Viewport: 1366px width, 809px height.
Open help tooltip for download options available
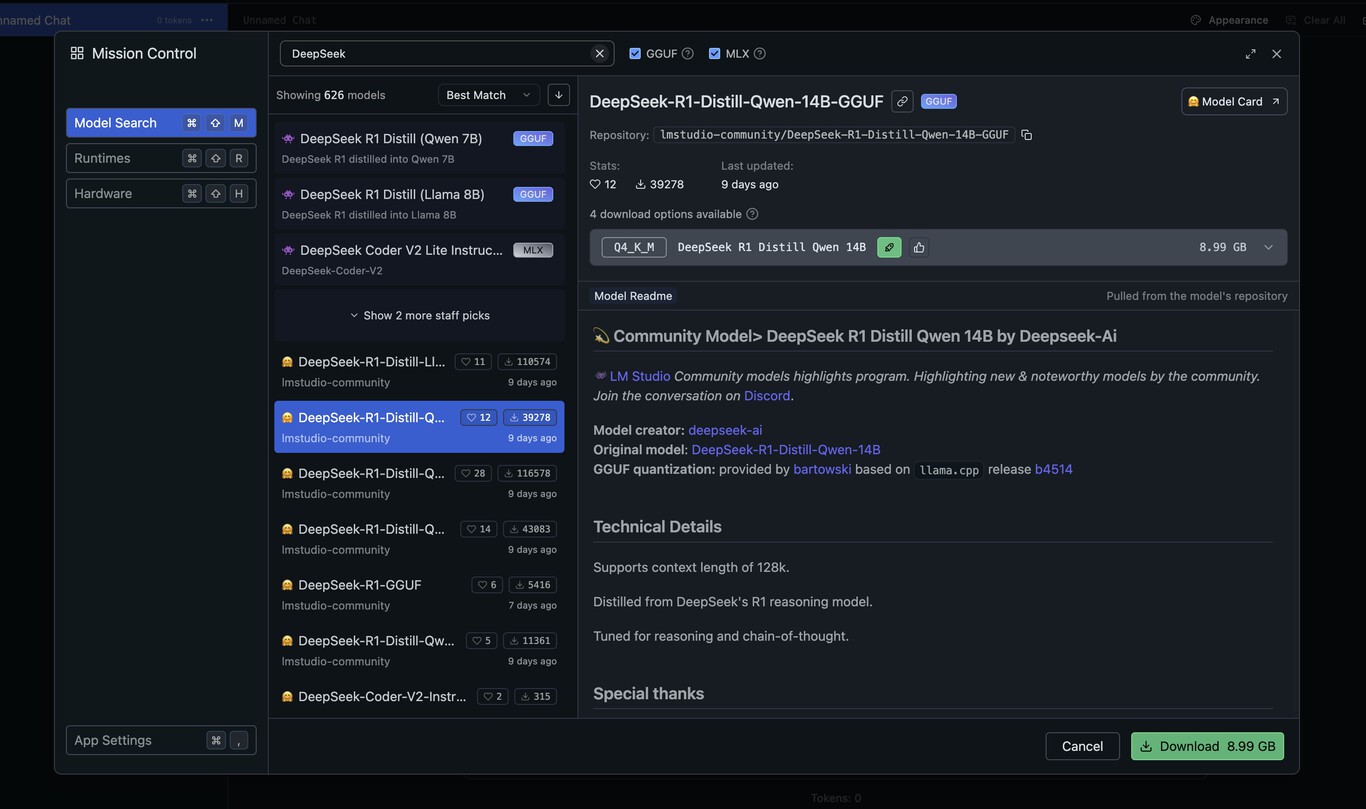751,213
